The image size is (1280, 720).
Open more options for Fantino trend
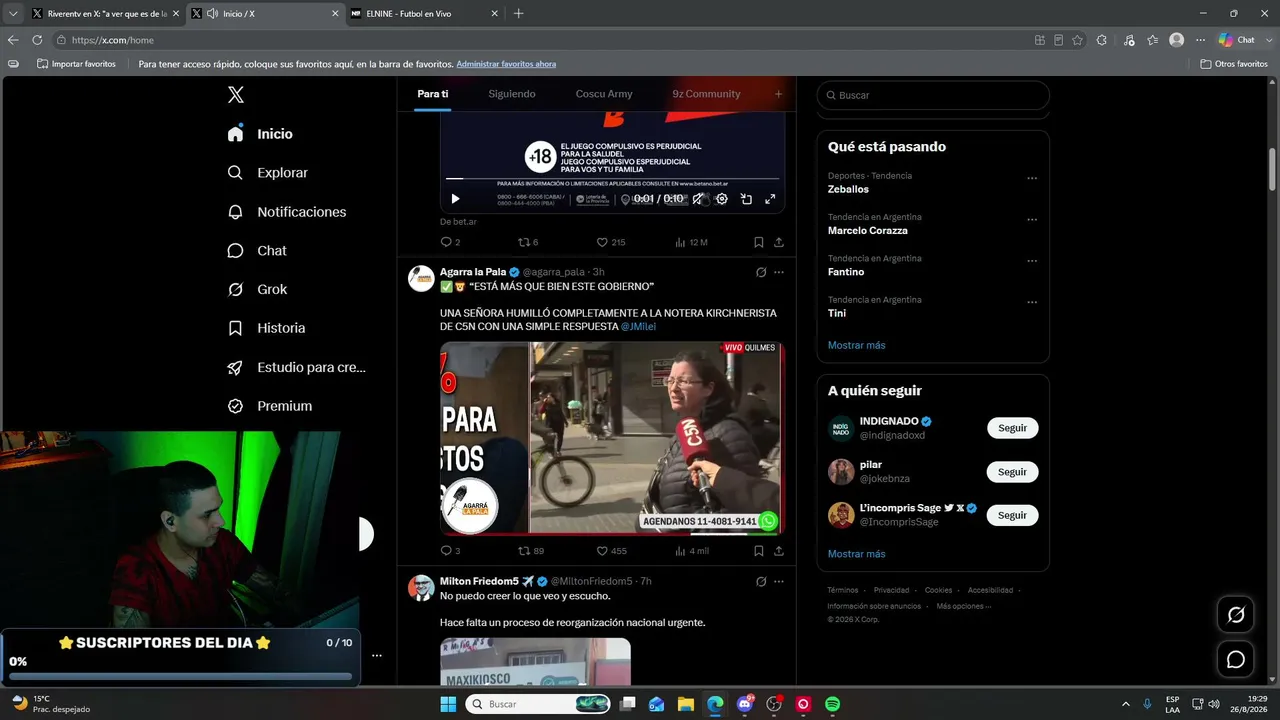[x=1032, y=261]
